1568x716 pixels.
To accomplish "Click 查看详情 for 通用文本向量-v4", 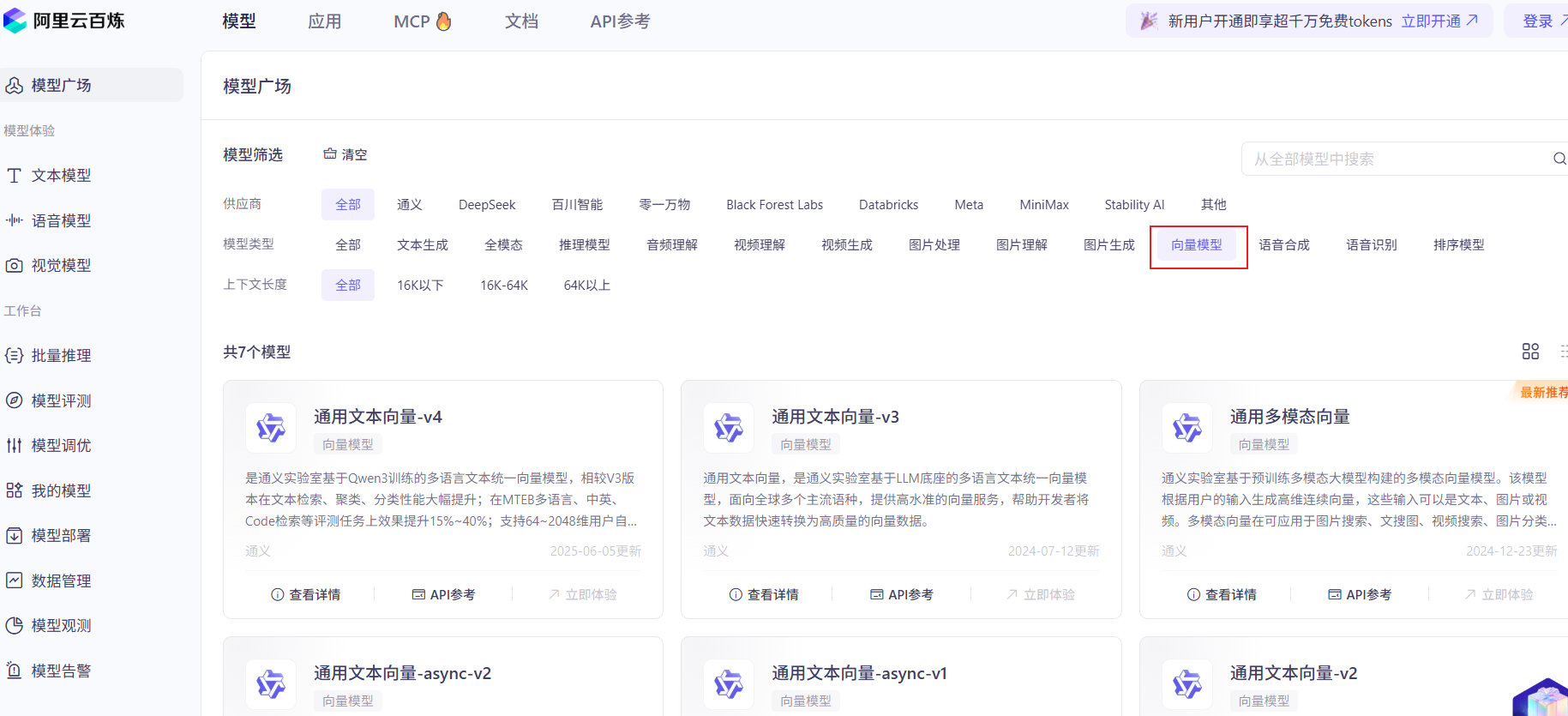I will 306,594.
